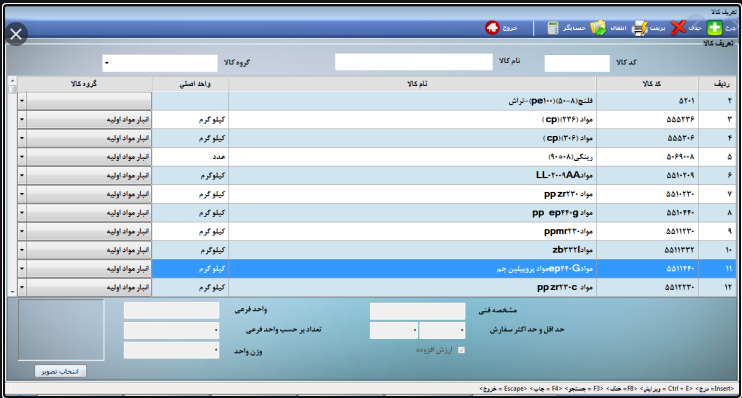Select the name cell pp zr۲۳۰ مواد
The height and width of the screenshot is (398, 742).
tap(413, 194)
